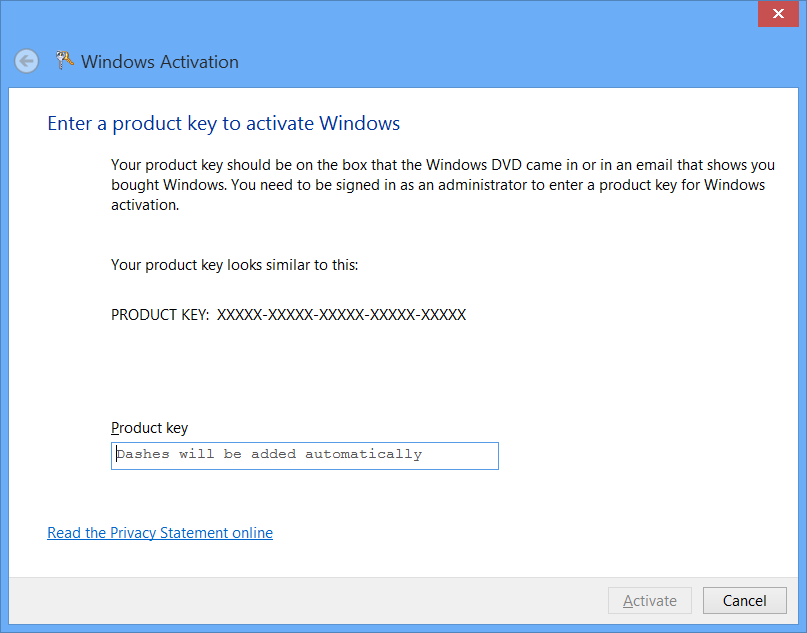Click the Windows Activation title text
This screenshot has height=633, width=807.
[160, 62]
